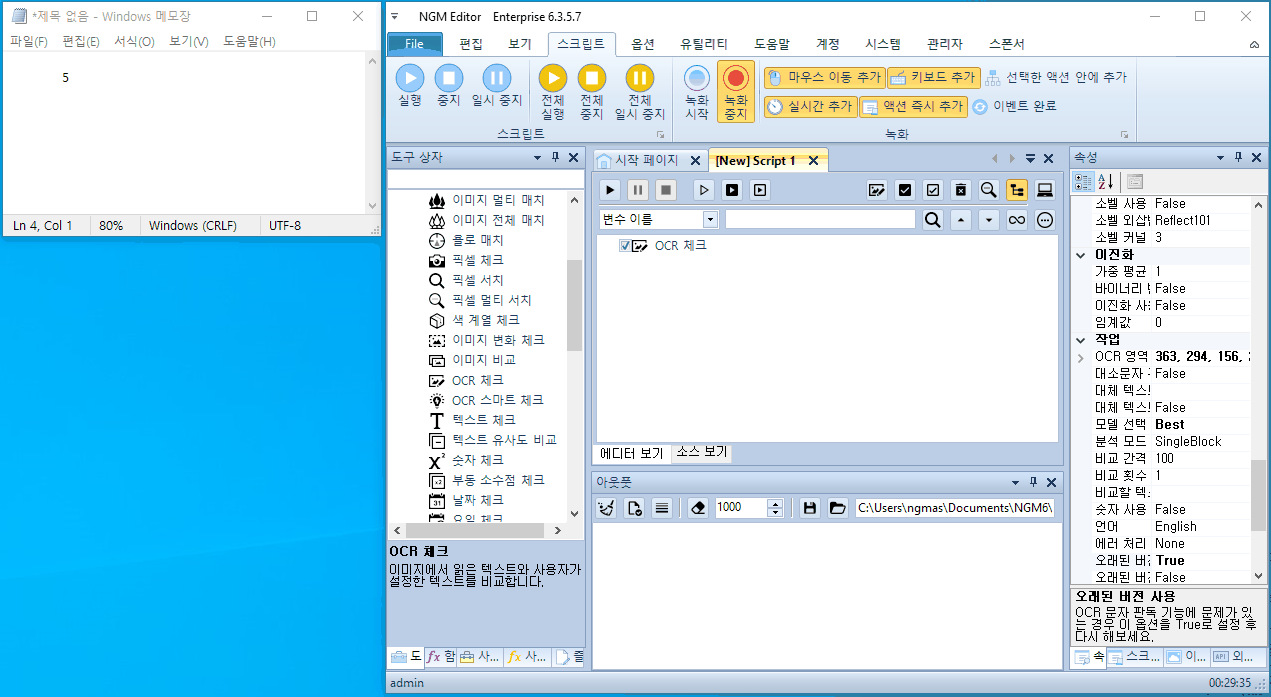1271x697 pixels.
Task: Toggle 마우스 이동 추가 option
Action: point(824,77)
